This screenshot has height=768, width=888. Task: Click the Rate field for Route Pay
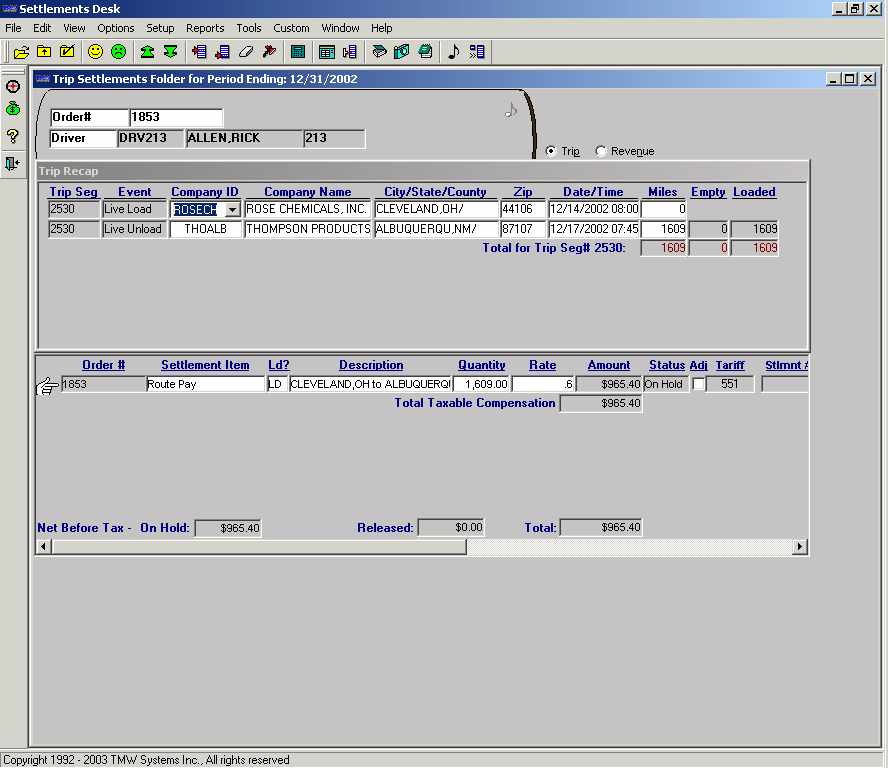tap(543, 384)
